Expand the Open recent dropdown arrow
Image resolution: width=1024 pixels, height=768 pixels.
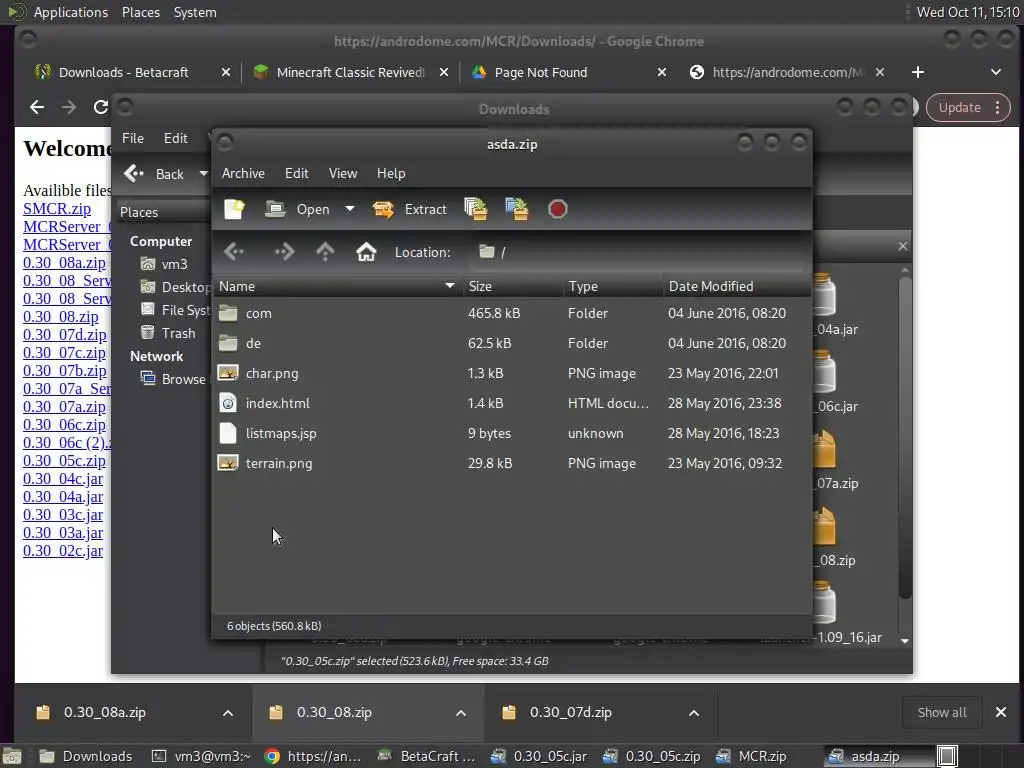click(x=350, y=209)
